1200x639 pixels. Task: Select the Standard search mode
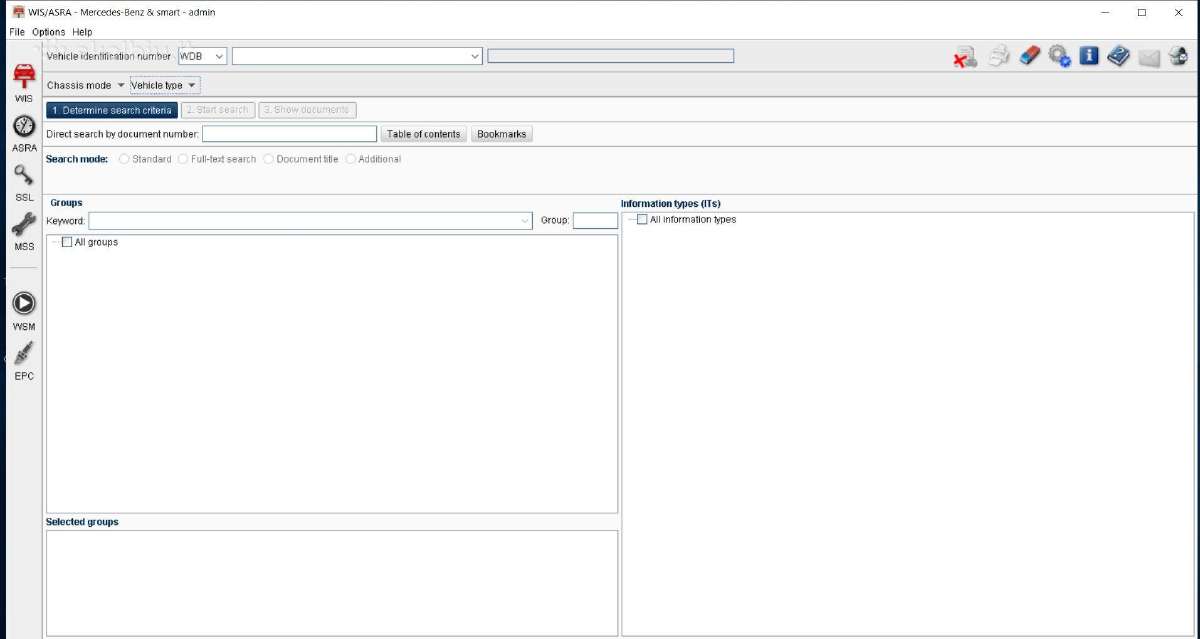pyautogui.click(x=124, y=159)
